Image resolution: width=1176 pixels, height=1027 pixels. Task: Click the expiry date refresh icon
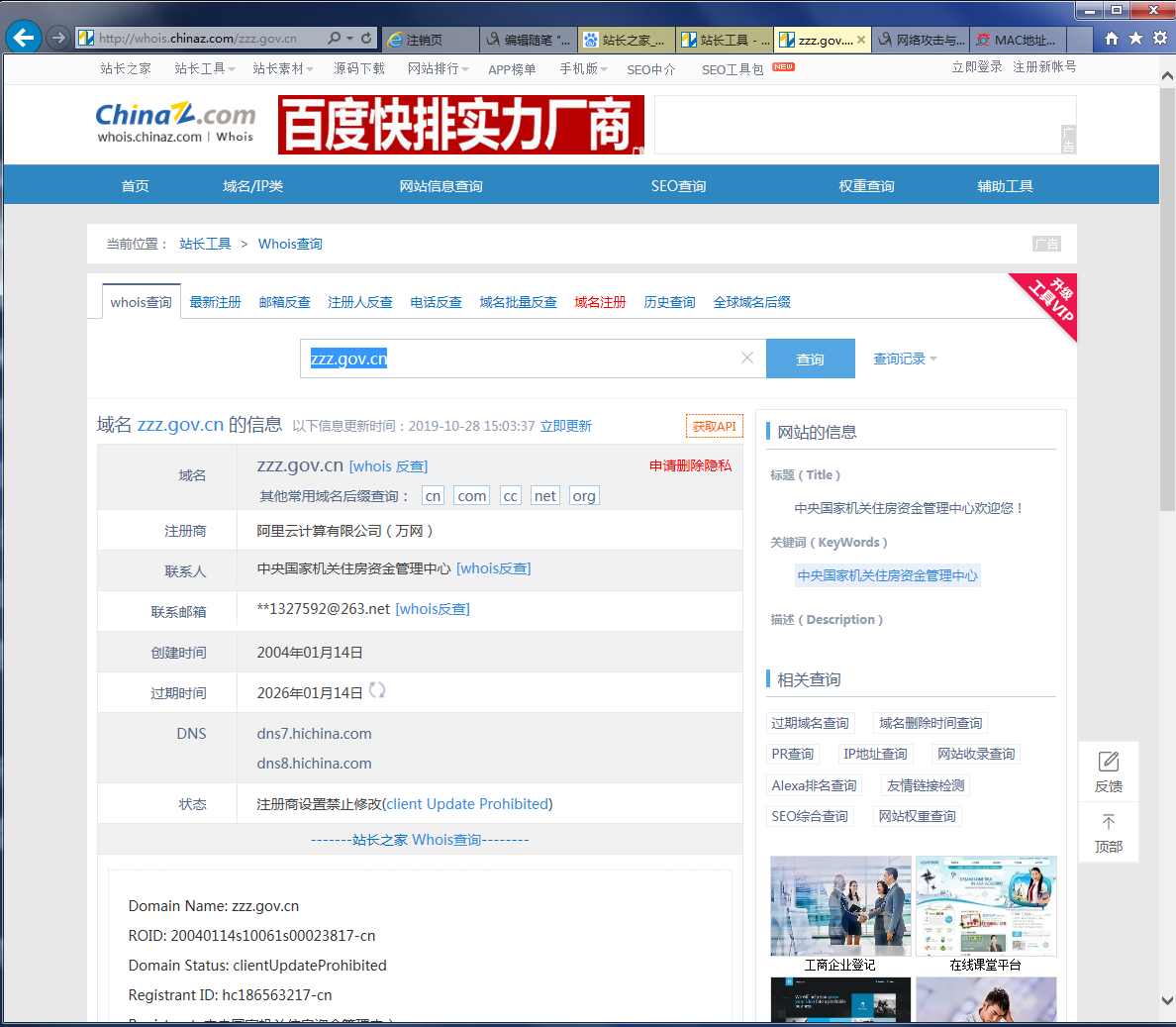[x=377, y=690]
